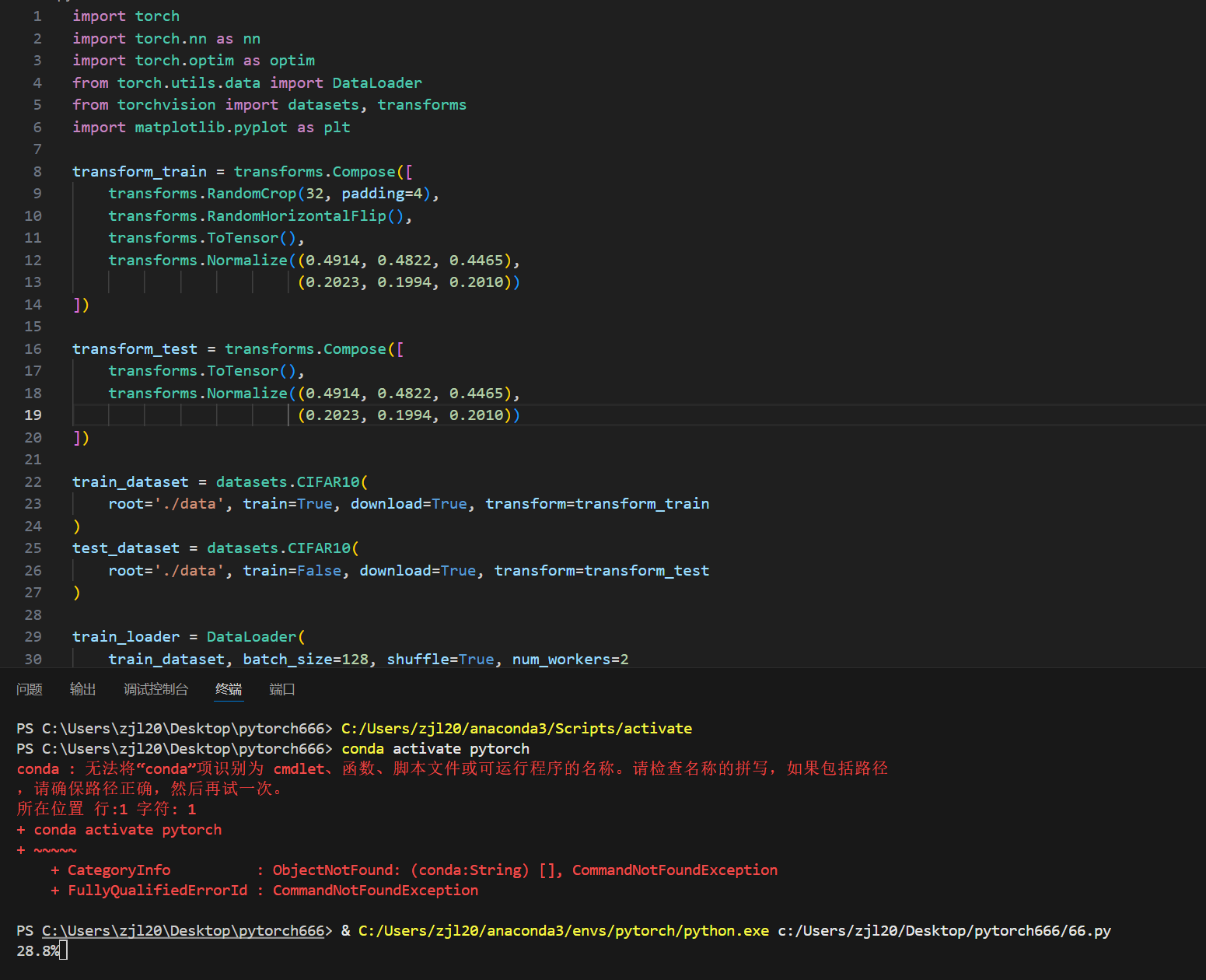The height and width of the screenshot is (980, 1206).
Task: Click the anaconda3/Scripts/activate terminal path
Action: (516, 729)
